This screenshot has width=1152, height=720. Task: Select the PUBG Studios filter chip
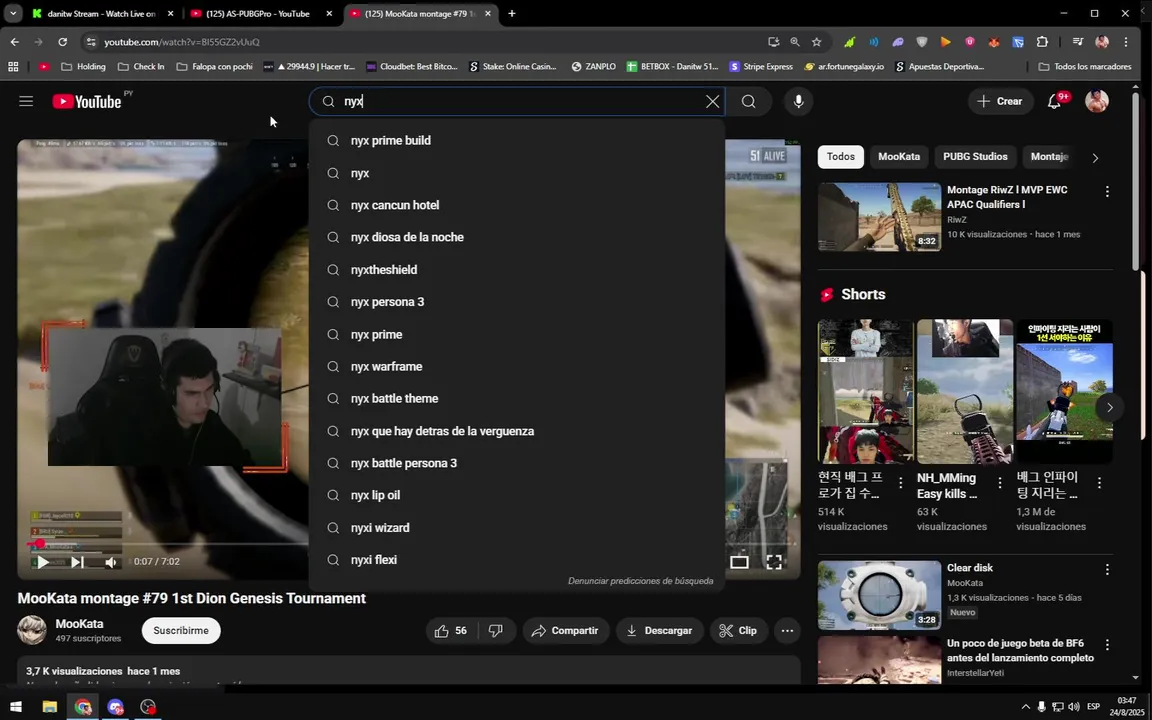point(975,156)
